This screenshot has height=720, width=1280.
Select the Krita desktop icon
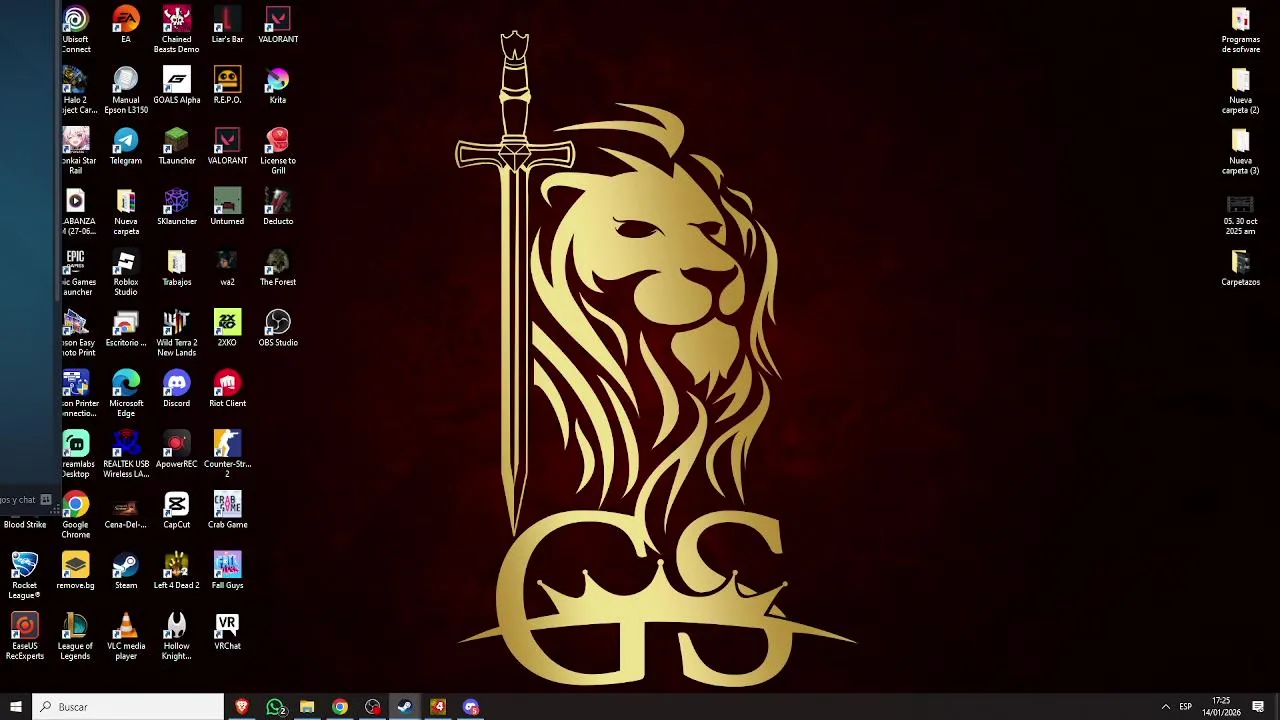[278, 85]
